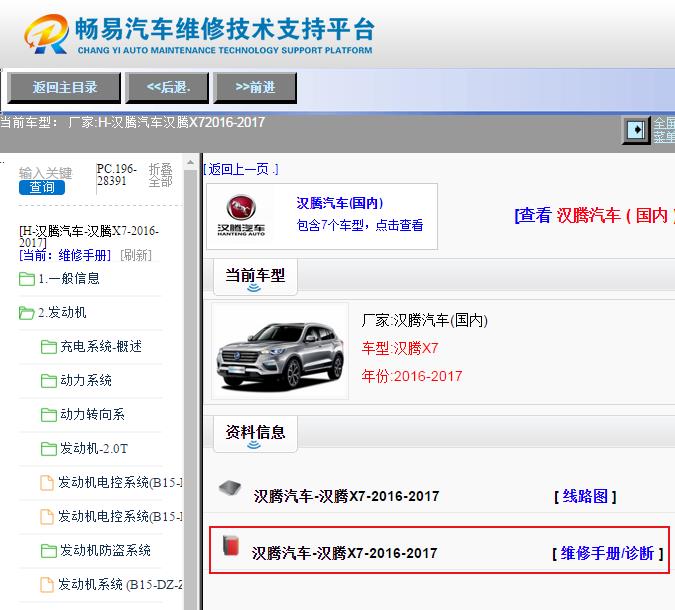Open second 发动机电控系统(B15 document label
Image resolution: width=675 pixels, height=610 pixels.
(120, 516)
